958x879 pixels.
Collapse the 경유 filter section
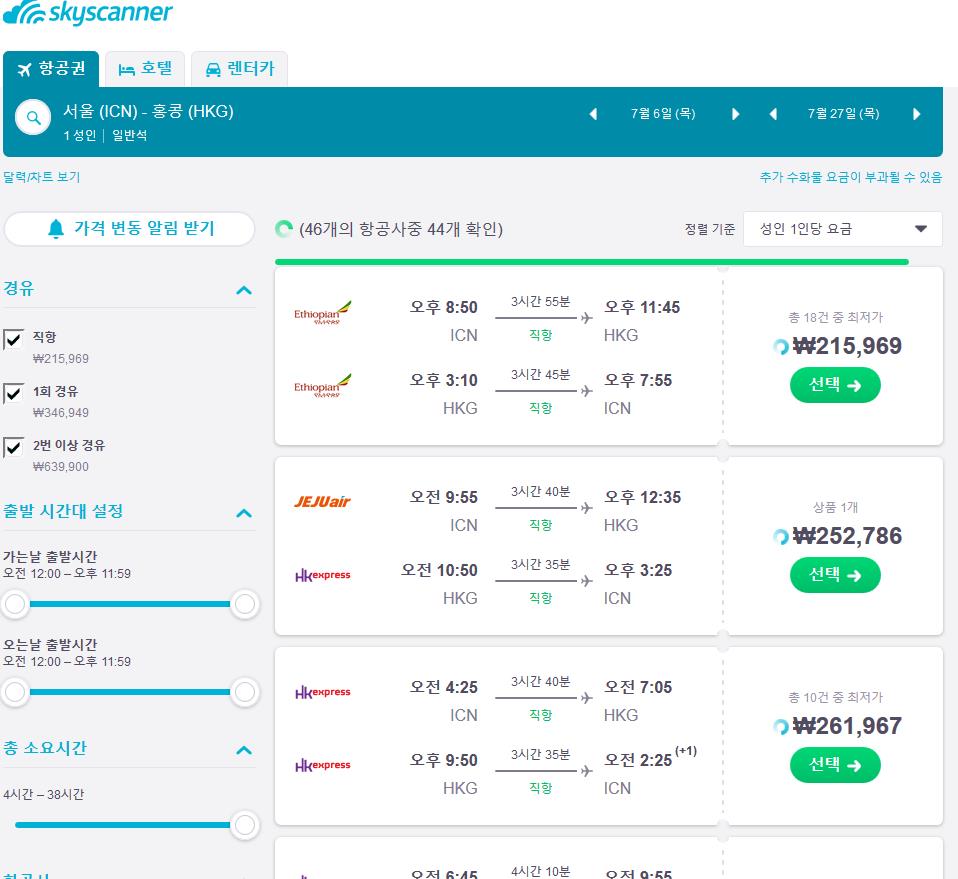point(244,290)
